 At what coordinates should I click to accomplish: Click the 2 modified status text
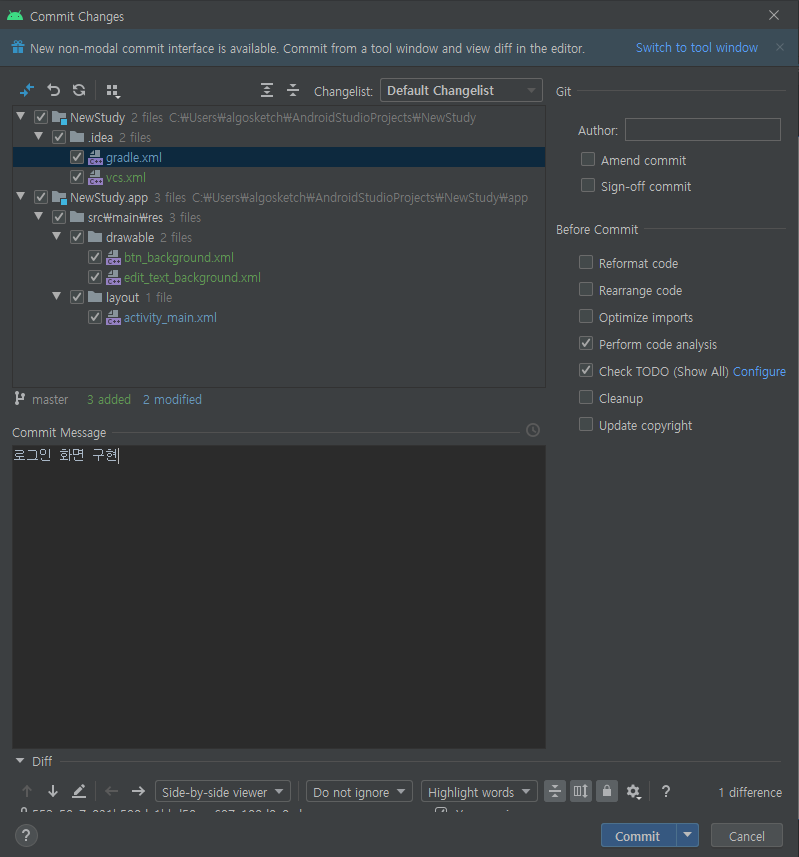(x=172, y=400)
